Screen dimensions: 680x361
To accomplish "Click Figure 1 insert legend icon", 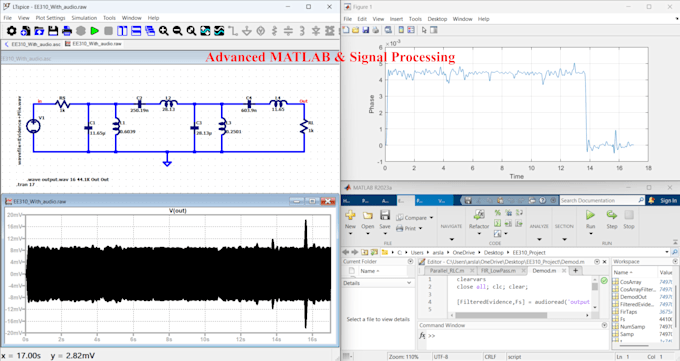I will tap(411, 30).
